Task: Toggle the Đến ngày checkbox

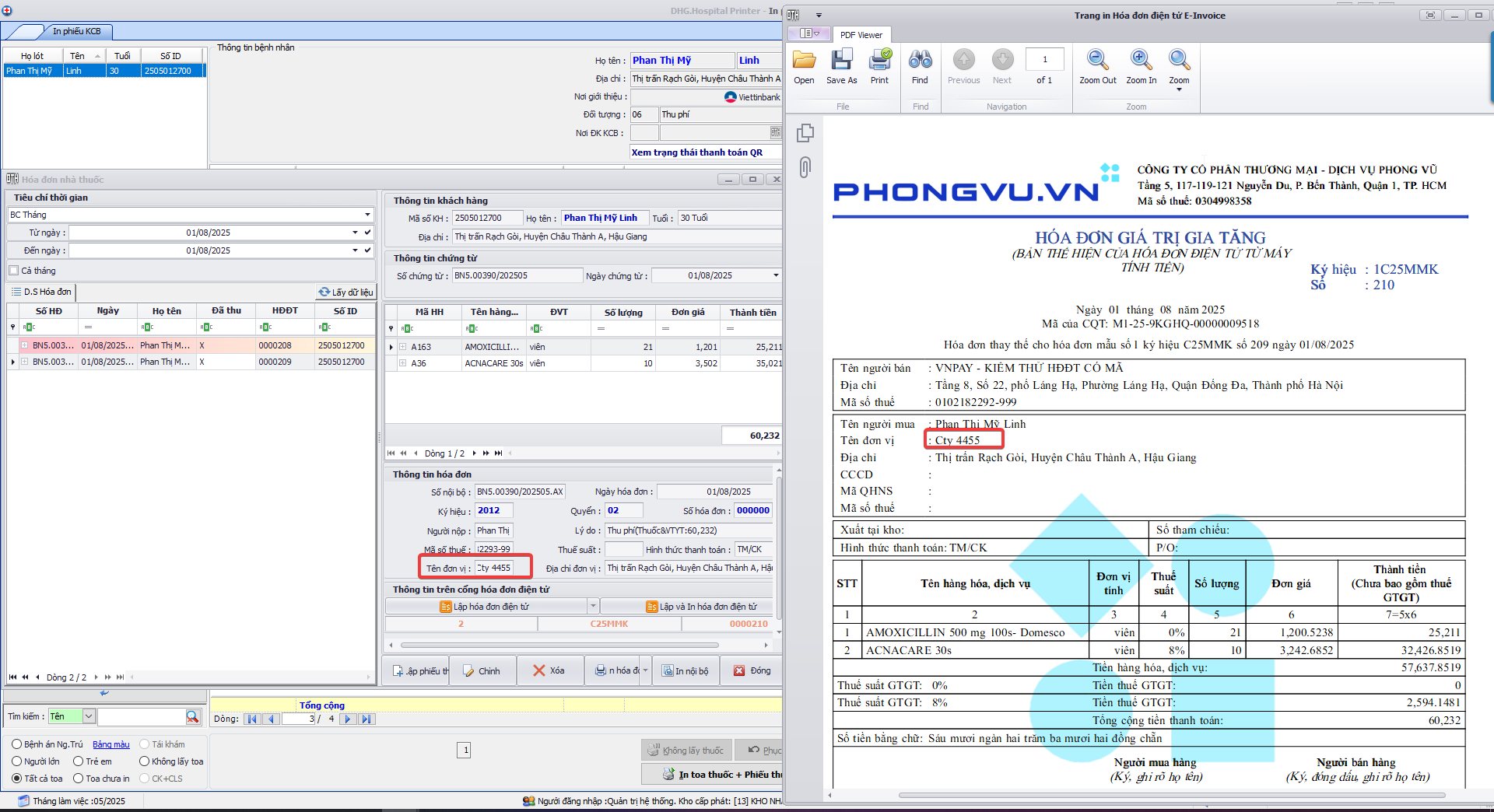Action: pyautogui.click(x=367, y=250)
